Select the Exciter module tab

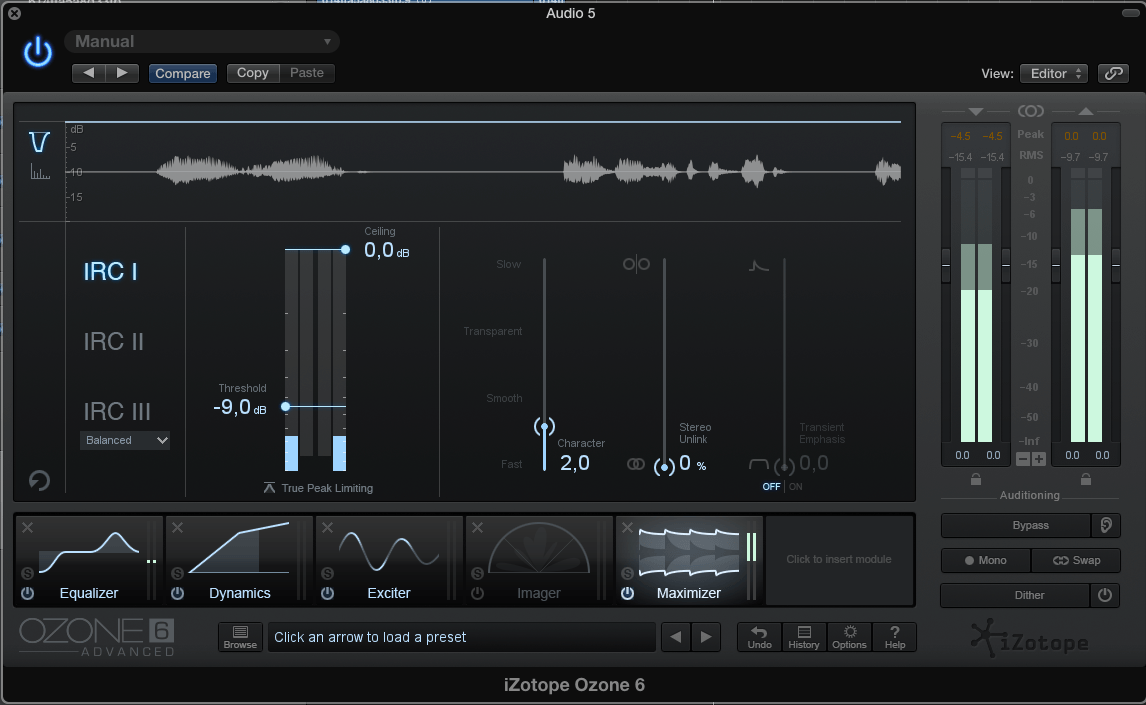pyautogui.click(x=389, y=560)
